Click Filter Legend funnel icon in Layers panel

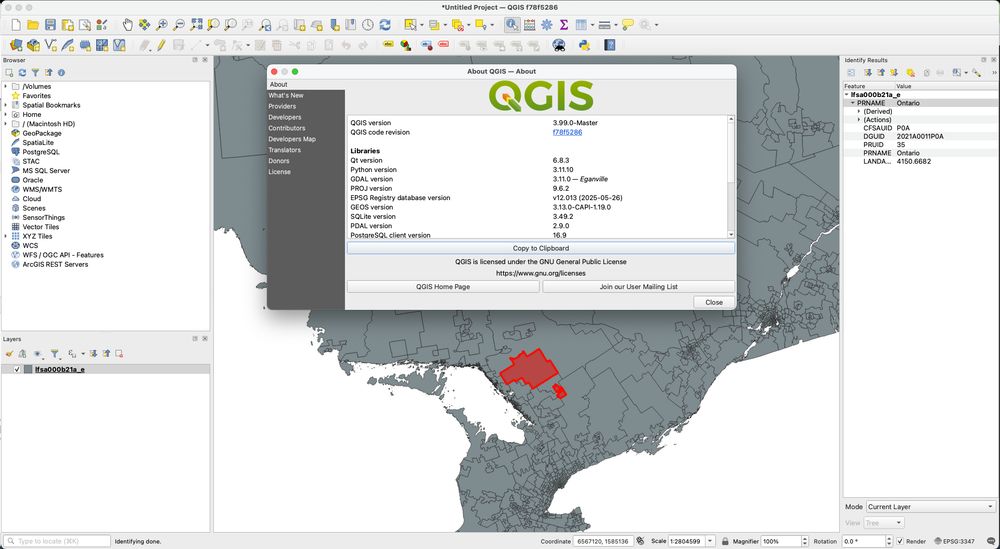pos(55,354)
